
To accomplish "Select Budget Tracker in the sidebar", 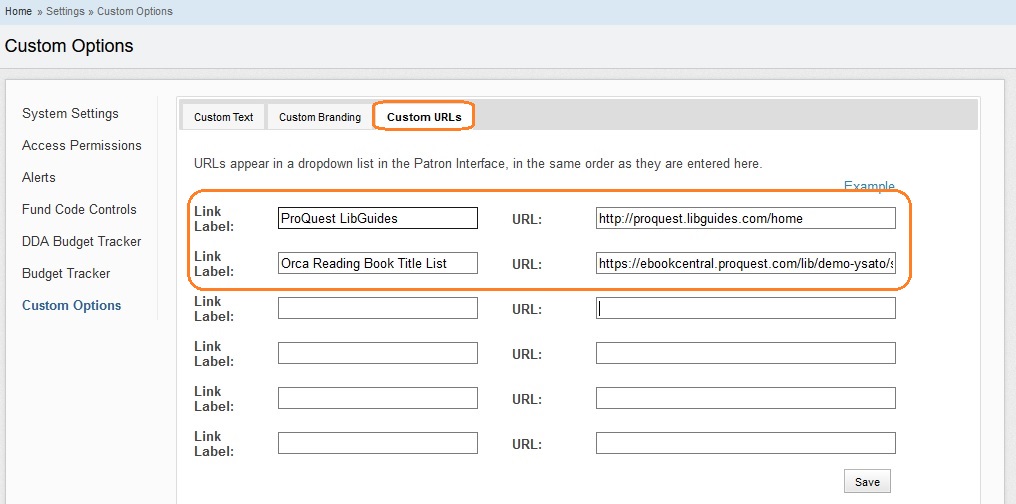I will pos(66,274).
